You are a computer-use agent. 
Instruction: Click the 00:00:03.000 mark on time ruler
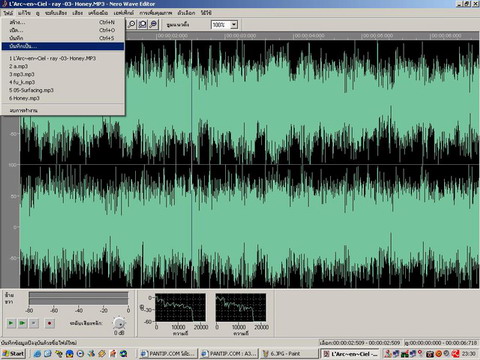(241, 36)
